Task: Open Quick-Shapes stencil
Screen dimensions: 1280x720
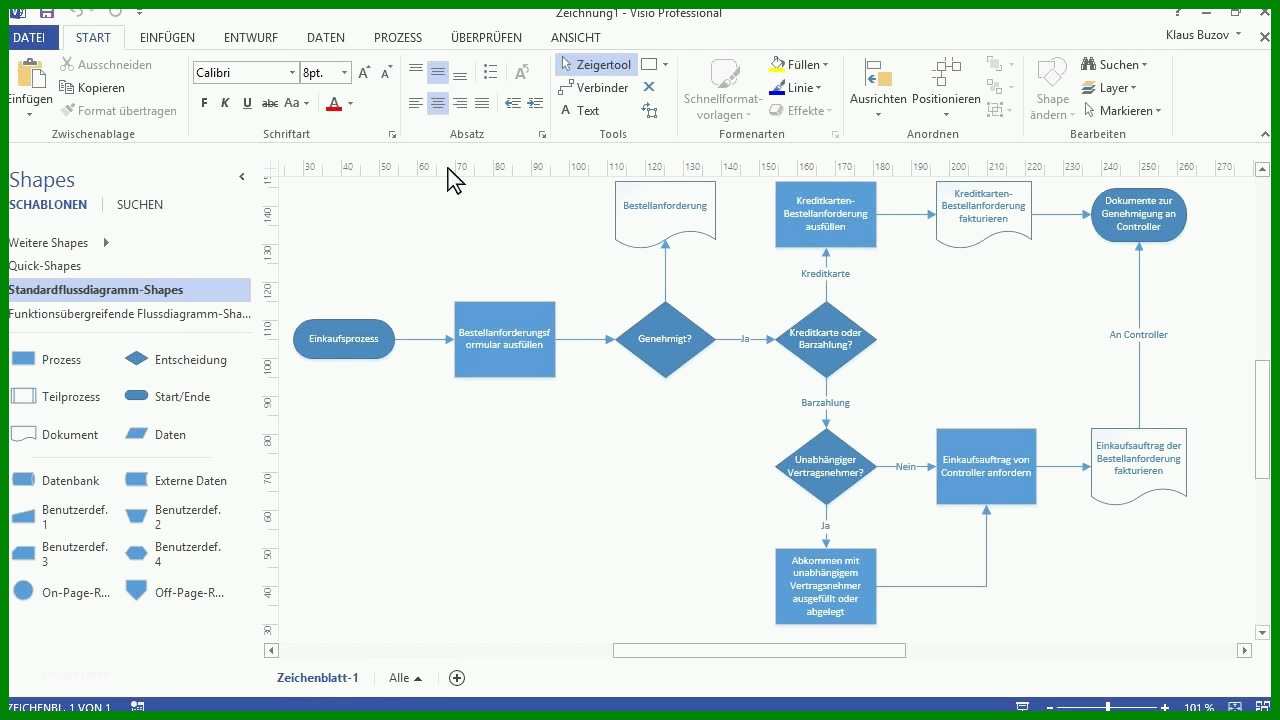Action: 45,266
